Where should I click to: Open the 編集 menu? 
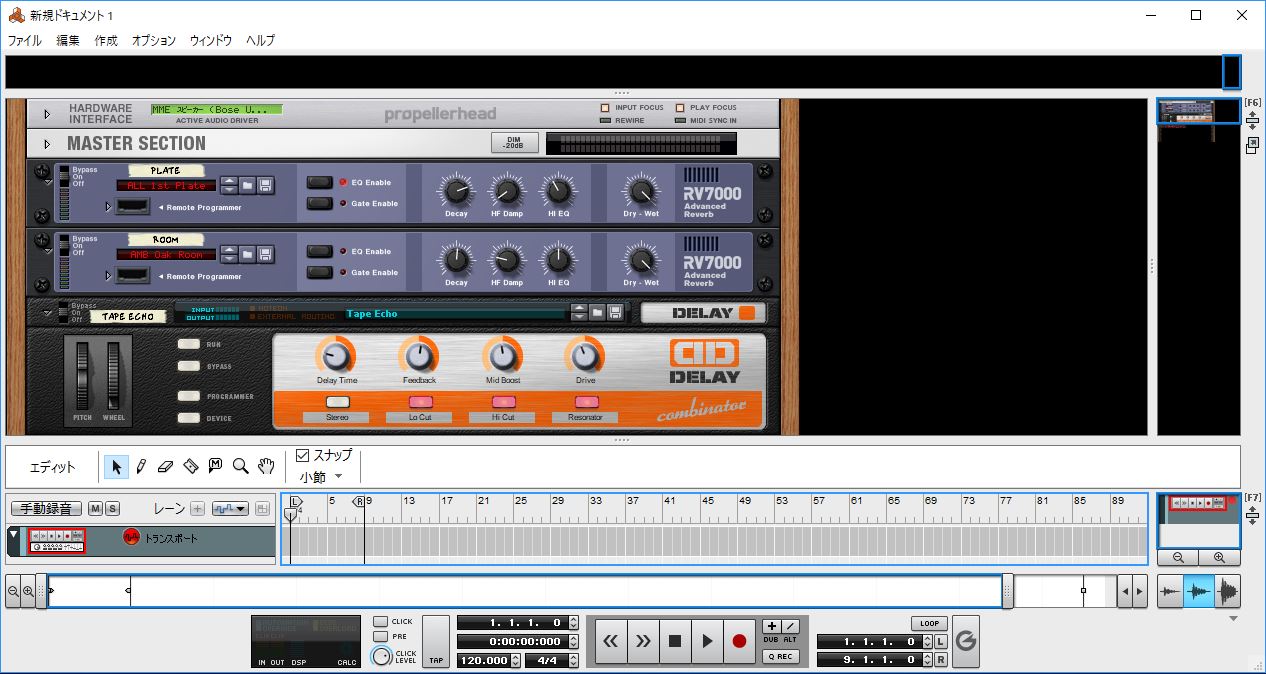pyautogui.click(x=68, y=41)
